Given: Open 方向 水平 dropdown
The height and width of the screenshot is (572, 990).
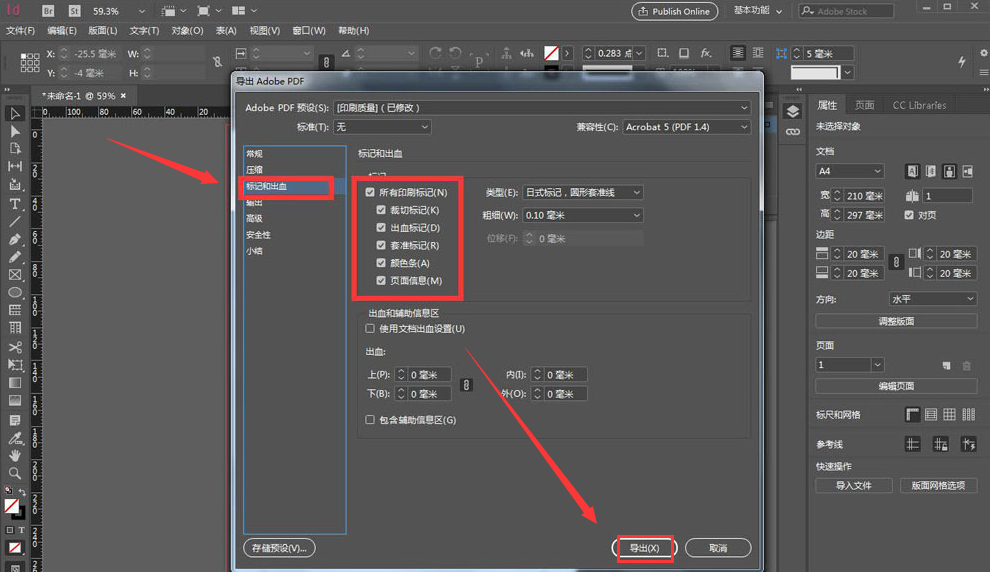Looking at the screenshot, I should [x=933, y=299].
